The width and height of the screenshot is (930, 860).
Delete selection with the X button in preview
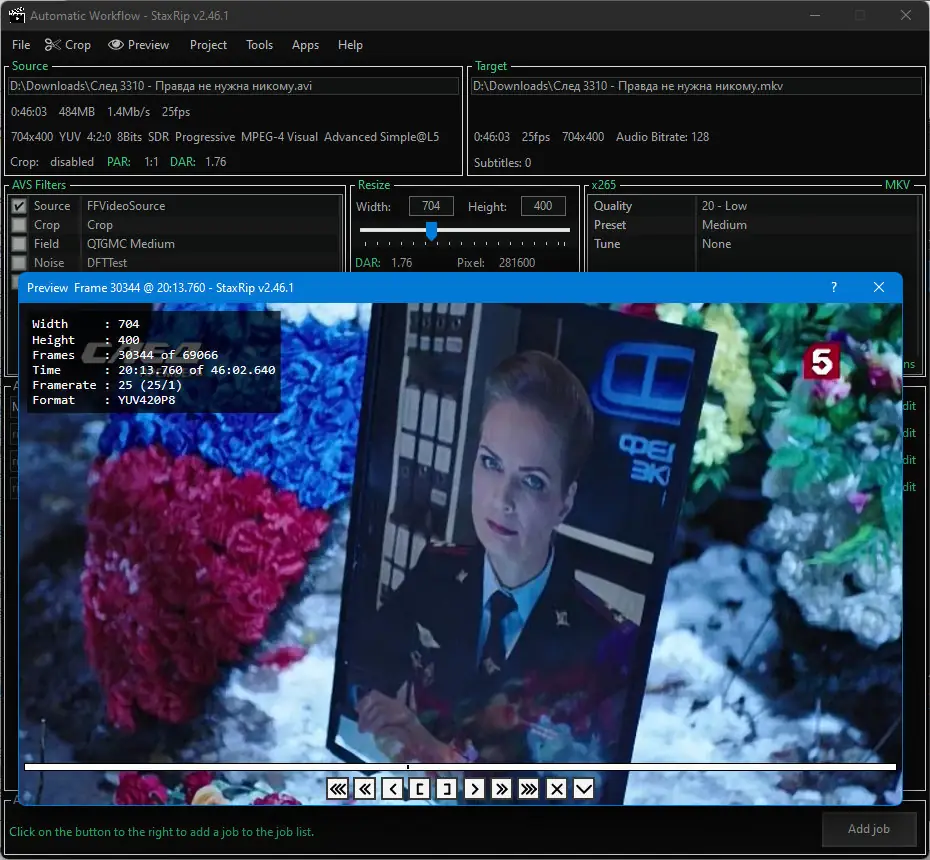click(x=557, y=789)
